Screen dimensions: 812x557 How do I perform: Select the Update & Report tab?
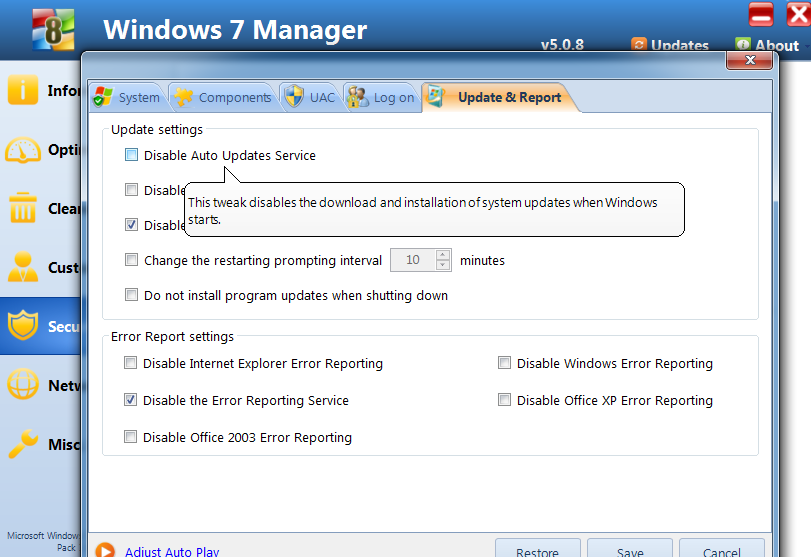click(500, 97)
